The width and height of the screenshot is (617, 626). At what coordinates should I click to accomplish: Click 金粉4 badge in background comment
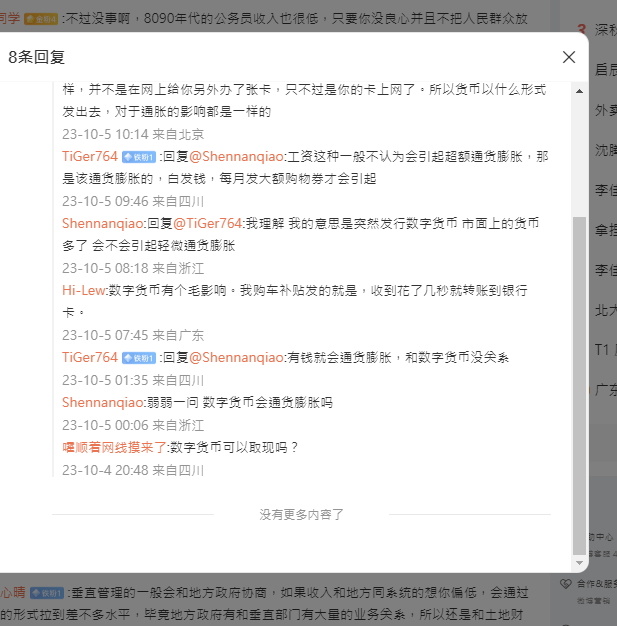41,19
